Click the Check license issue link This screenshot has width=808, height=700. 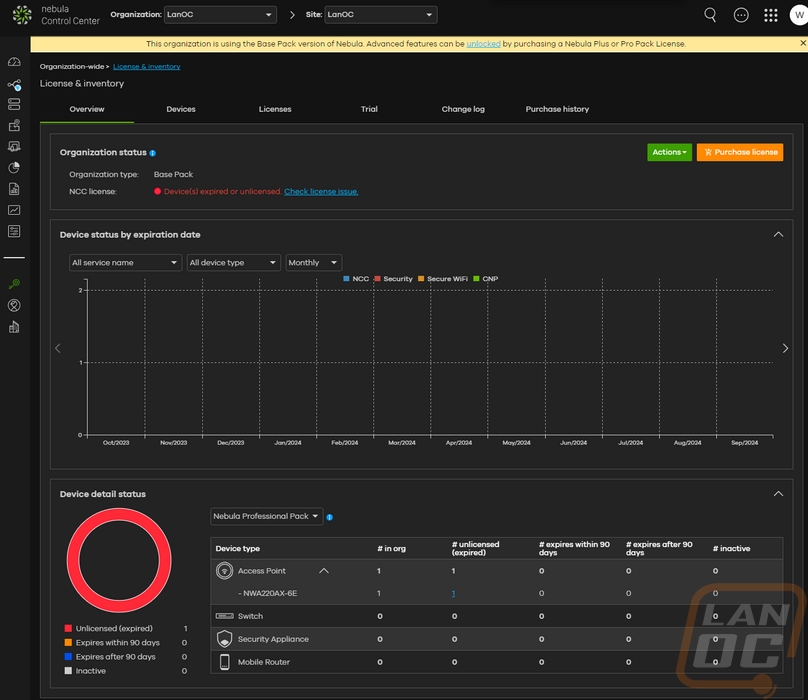click(x=321, y=191)
